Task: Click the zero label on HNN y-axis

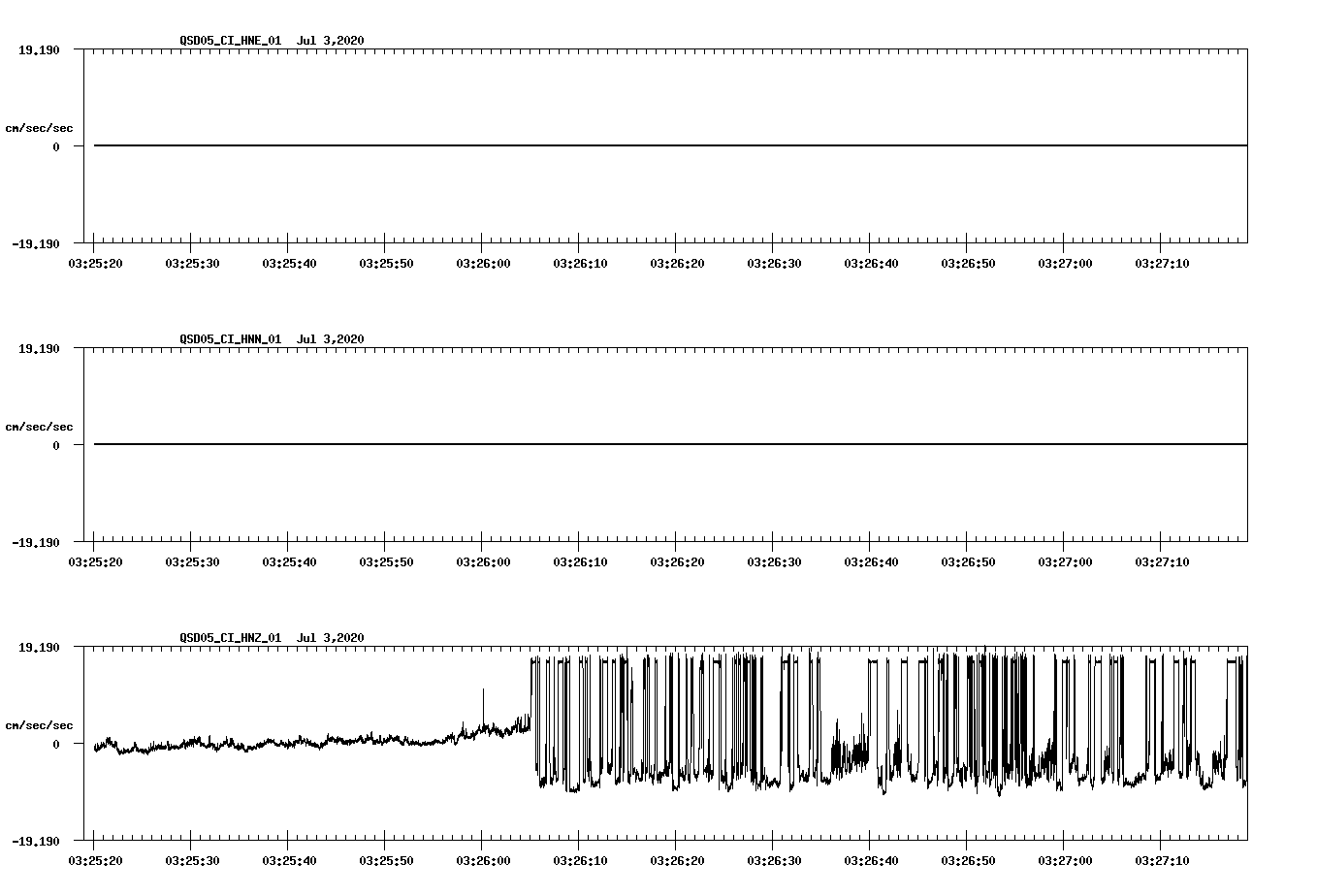Action: pyautogui.click(x=56, y=446)
